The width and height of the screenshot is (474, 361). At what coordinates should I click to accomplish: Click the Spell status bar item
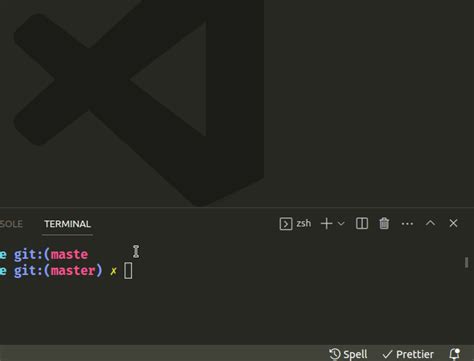point(348,354)
